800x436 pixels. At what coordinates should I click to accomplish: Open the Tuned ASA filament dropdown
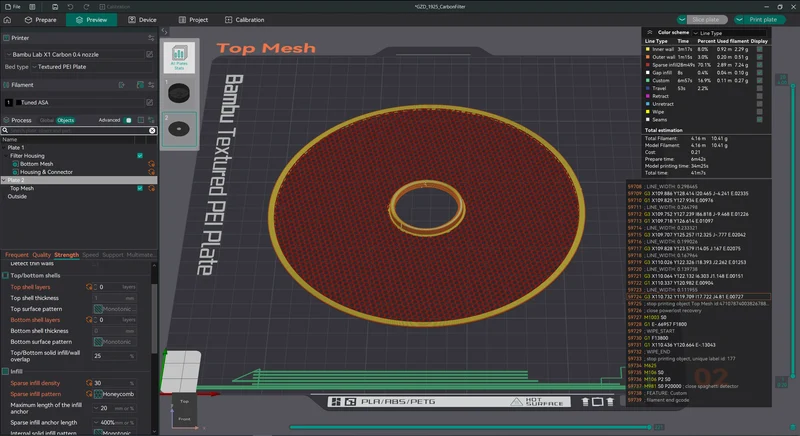79,102
